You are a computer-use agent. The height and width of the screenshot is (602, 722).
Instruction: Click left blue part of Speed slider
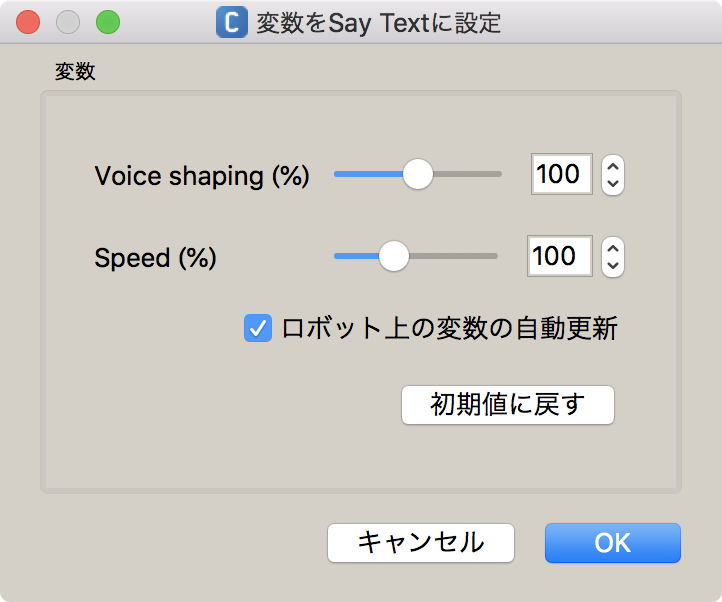(357, 256)
